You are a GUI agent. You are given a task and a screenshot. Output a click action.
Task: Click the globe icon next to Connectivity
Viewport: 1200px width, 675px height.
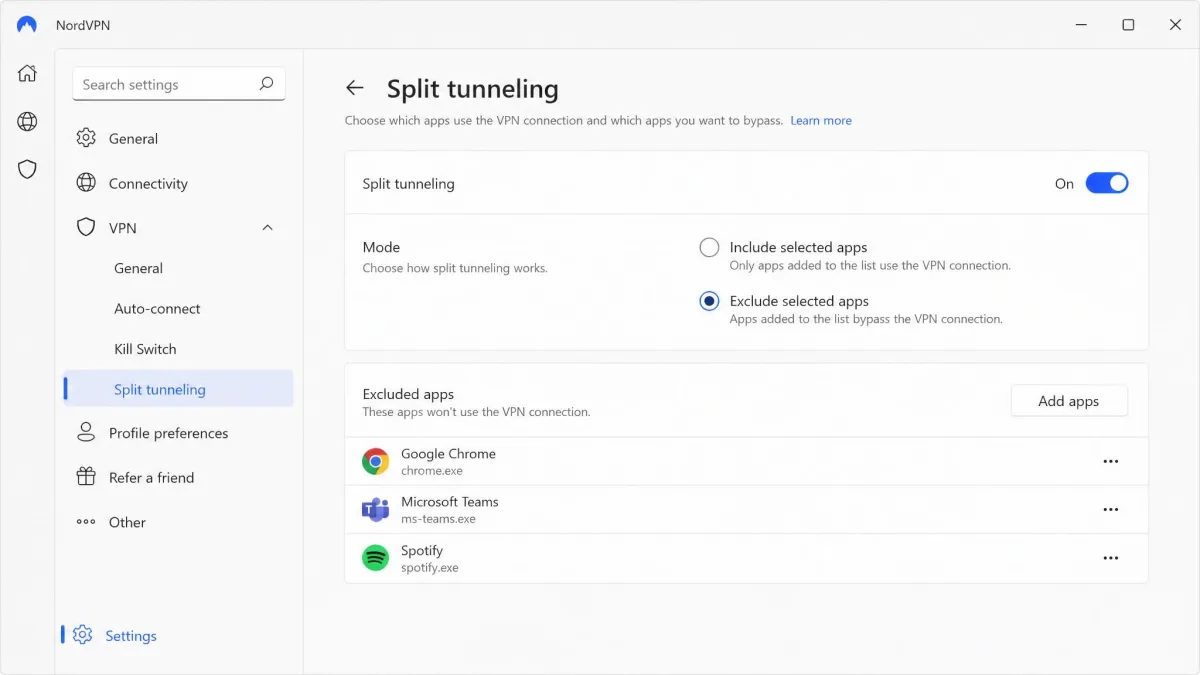click(87, 183)
